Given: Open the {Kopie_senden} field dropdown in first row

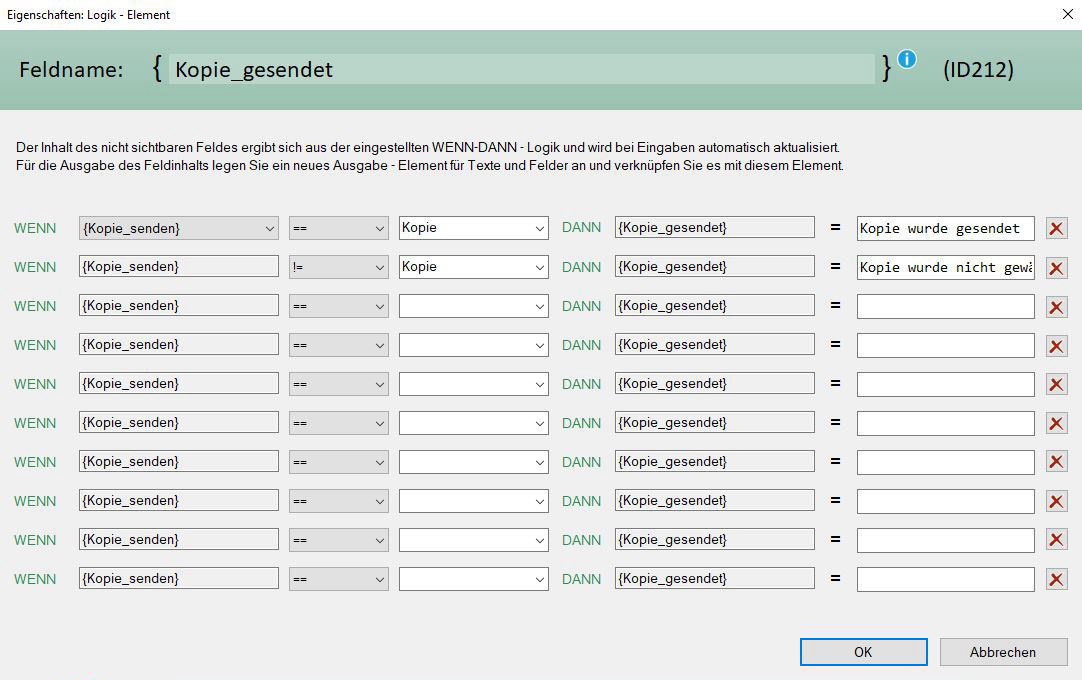Looking at the screenshot, I should click(269, 229).
